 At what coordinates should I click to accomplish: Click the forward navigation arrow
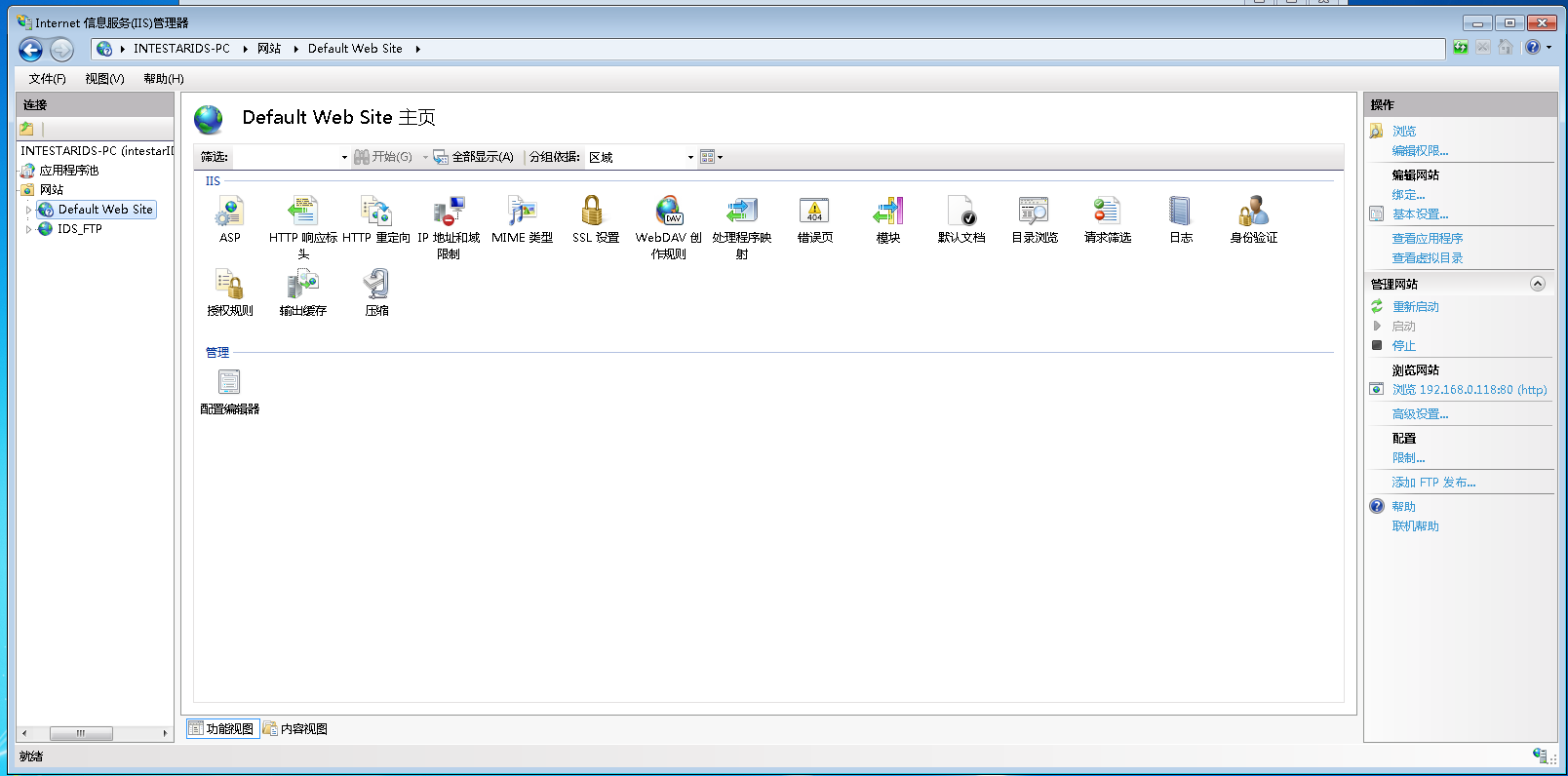pos(61,50)
